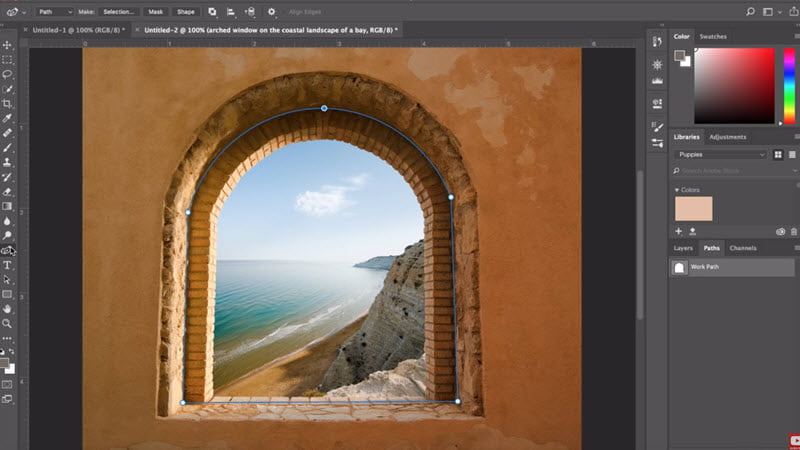Select the Lasso tool
The image size is (800, 450).
(x=7, y=74)
